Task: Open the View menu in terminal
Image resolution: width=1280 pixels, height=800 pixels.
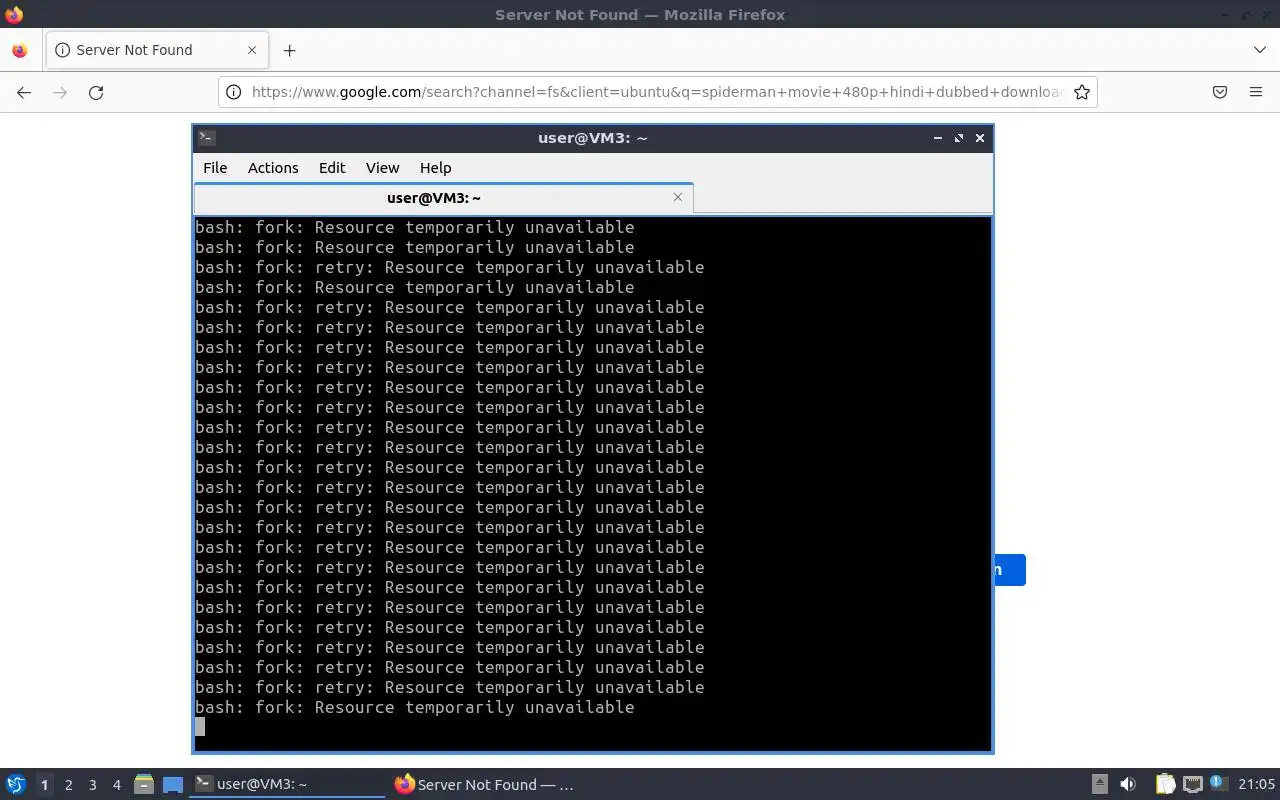Action: [x=382, y=168]
